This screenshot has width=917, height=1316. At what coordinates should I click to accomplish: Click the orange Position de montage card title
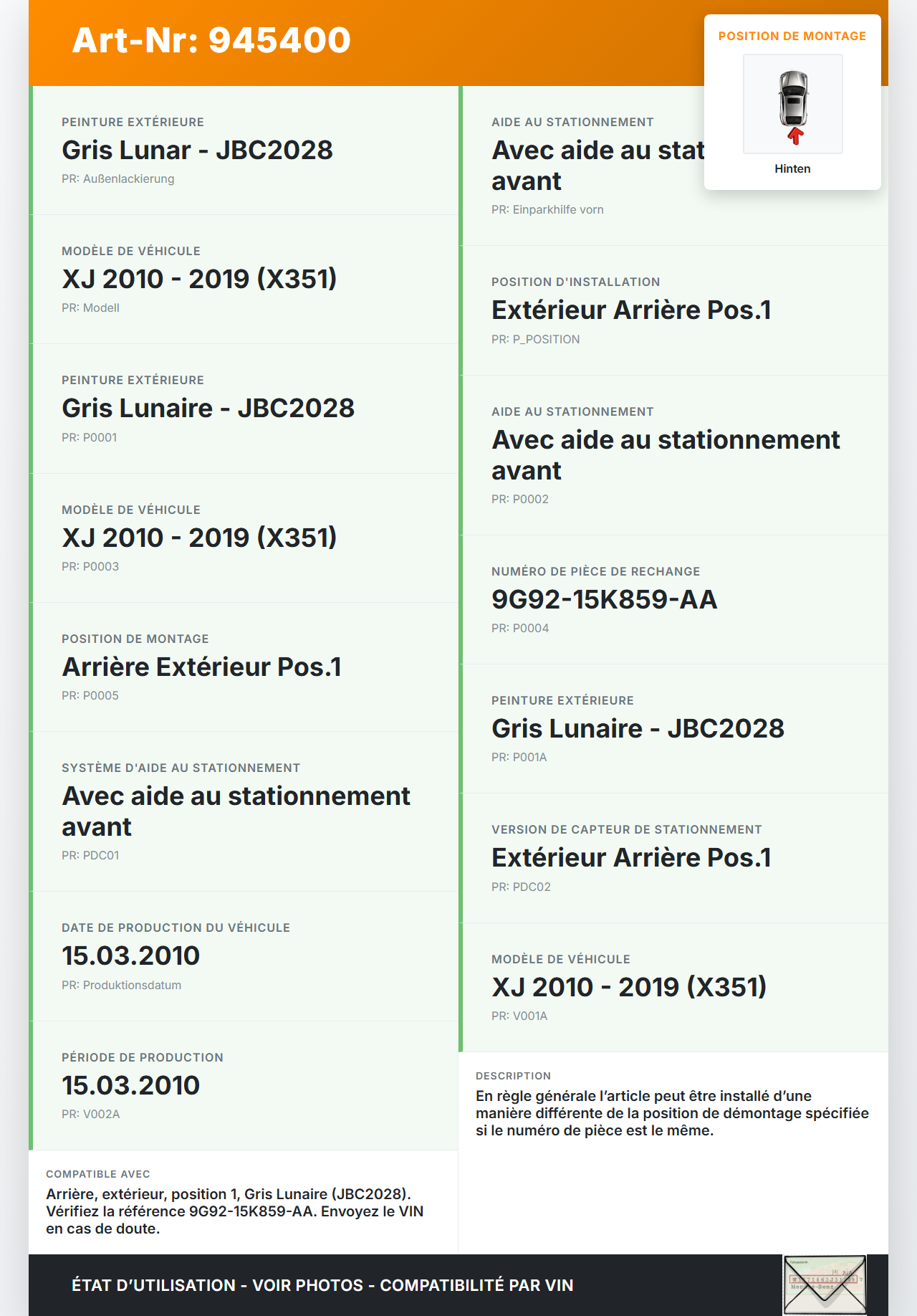(792, 36)
